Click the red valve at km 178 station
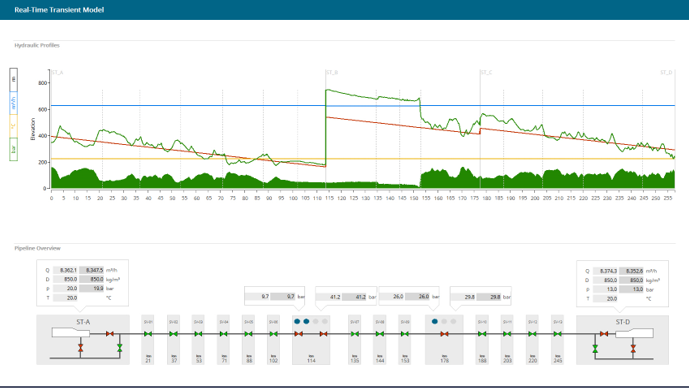This screenshot has width=689, height=388. tap(444, 334)
